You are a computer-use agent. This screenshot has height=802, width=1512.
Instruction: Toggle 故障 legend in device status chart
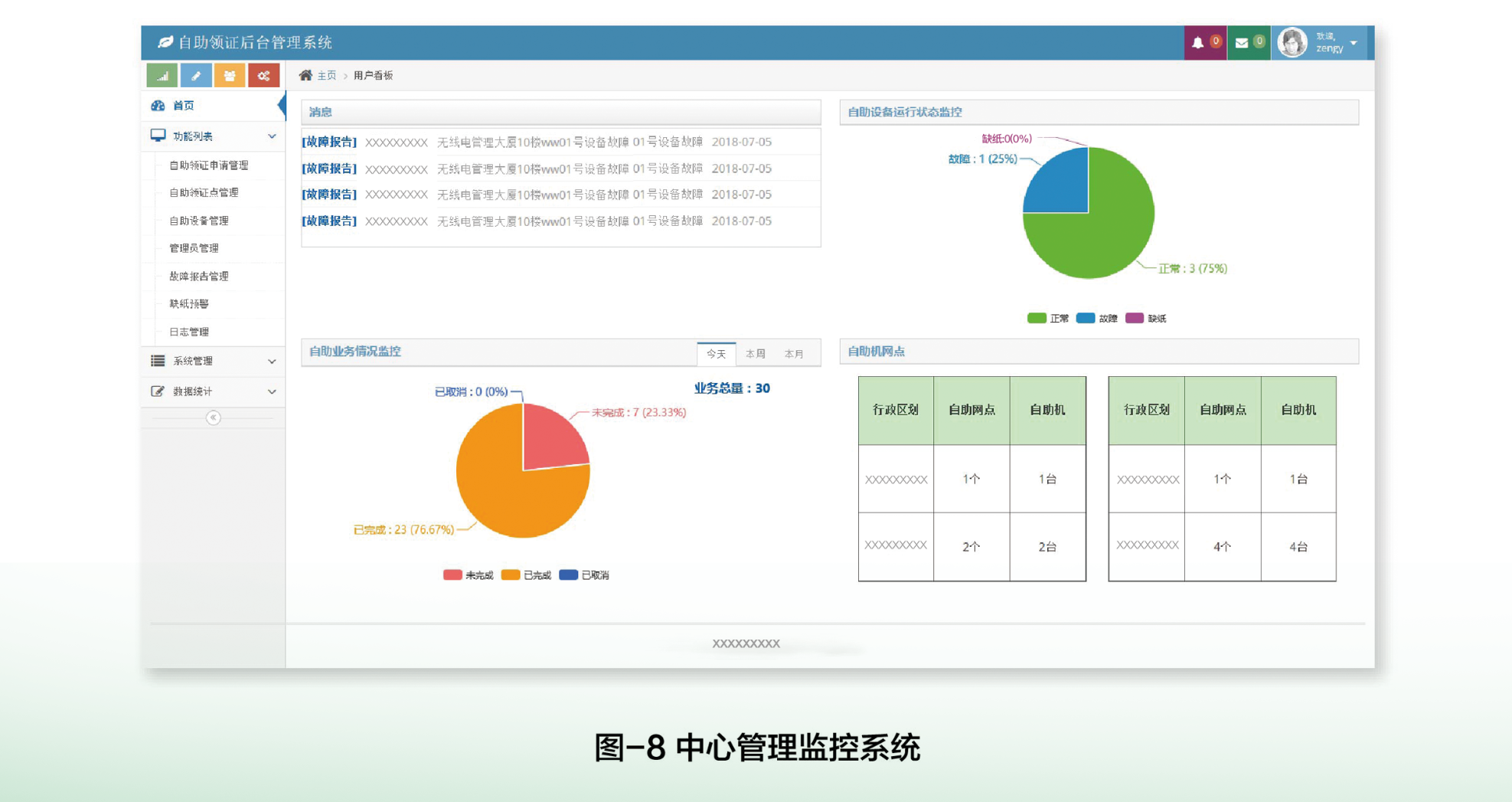(x=1096, y=319)
